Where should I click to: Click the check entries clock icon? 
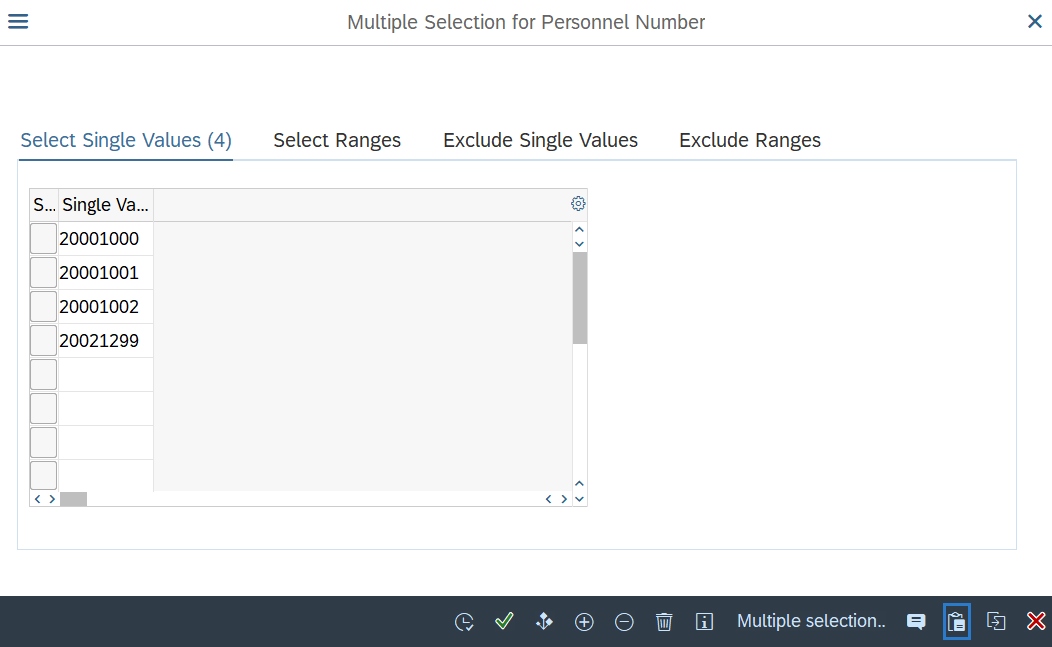coord(464,621)
